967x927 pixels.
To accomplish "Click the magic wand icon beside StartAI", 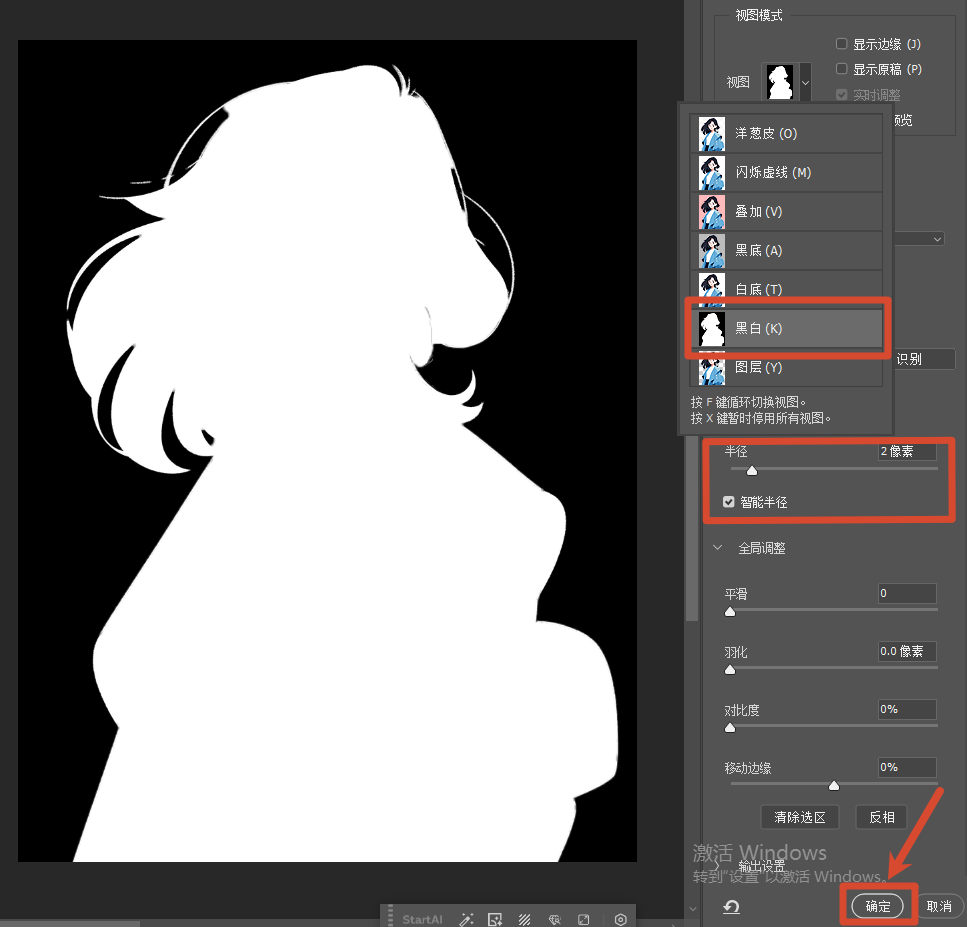I will (466, 919).
